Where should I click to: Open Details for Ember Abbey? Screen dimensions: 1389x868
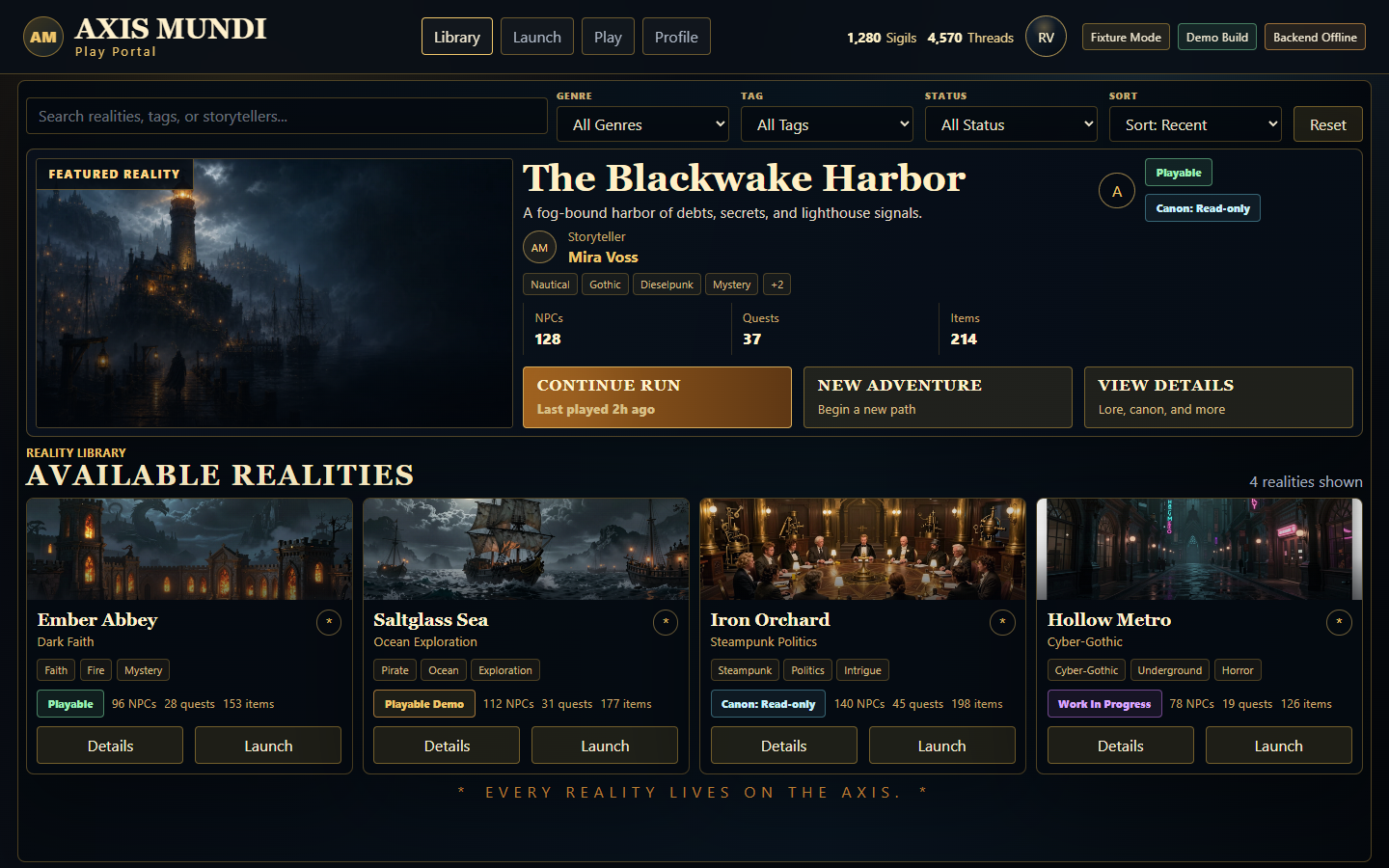coord(110,746)
